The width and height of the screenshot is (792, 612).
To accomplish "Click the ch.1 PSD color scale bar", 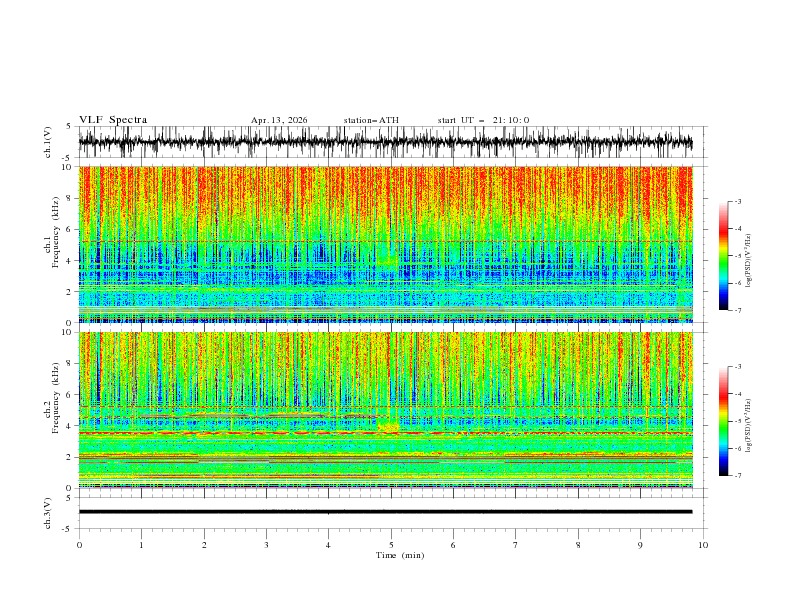I will [x=723, y=256].
